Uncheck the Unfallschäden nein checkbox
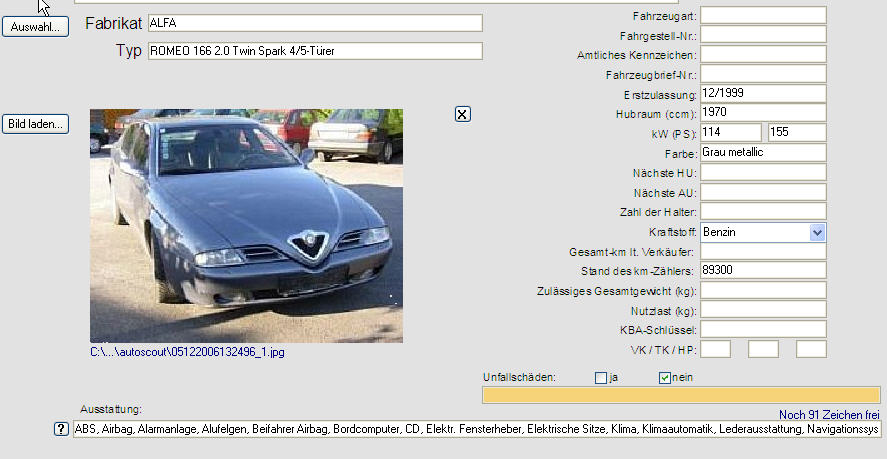This screenshot has width=887, height=459. click(x=665, y=378)
